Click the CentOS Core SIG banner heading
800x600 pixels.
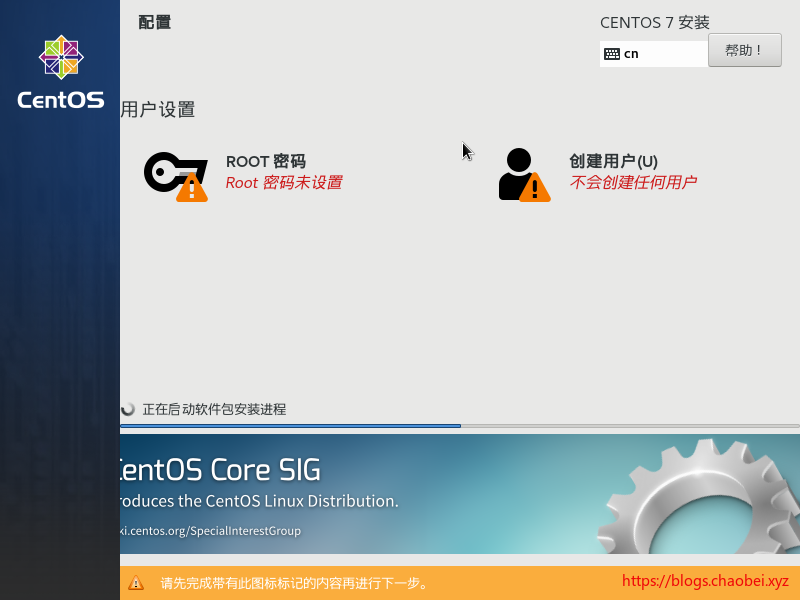click(220, 469)
